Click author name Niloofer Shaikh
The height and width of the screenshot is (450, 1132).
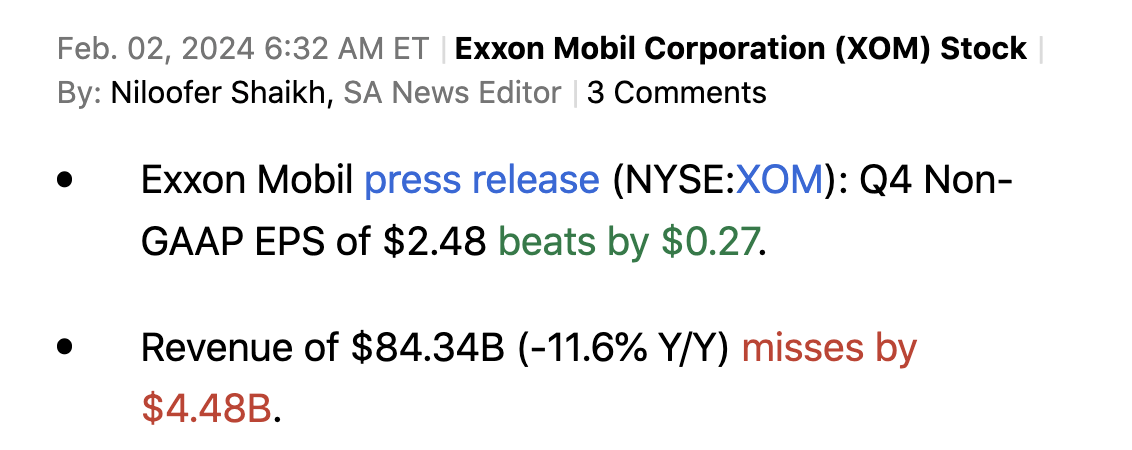tap(219, 93)
